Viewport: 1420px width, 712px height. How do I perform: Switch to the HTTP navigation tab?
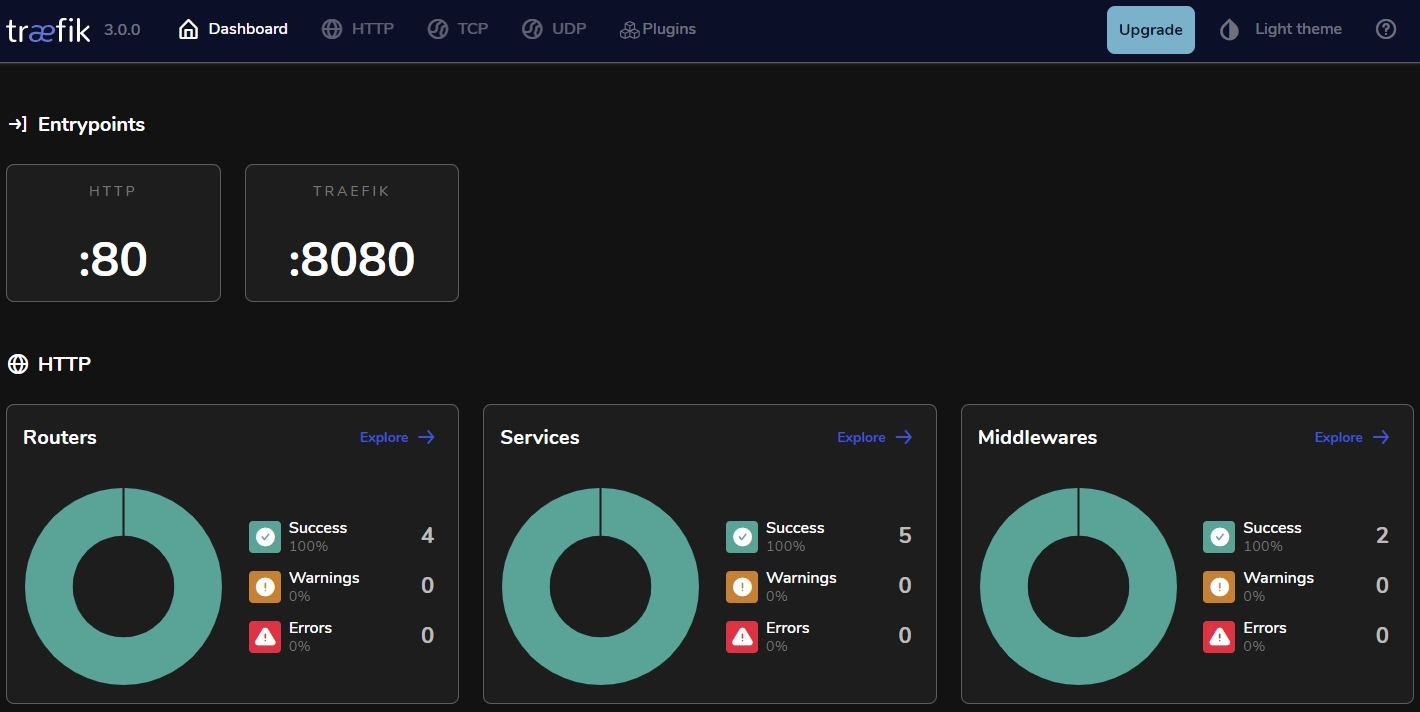pyautogui.click(x=358, y=29)
